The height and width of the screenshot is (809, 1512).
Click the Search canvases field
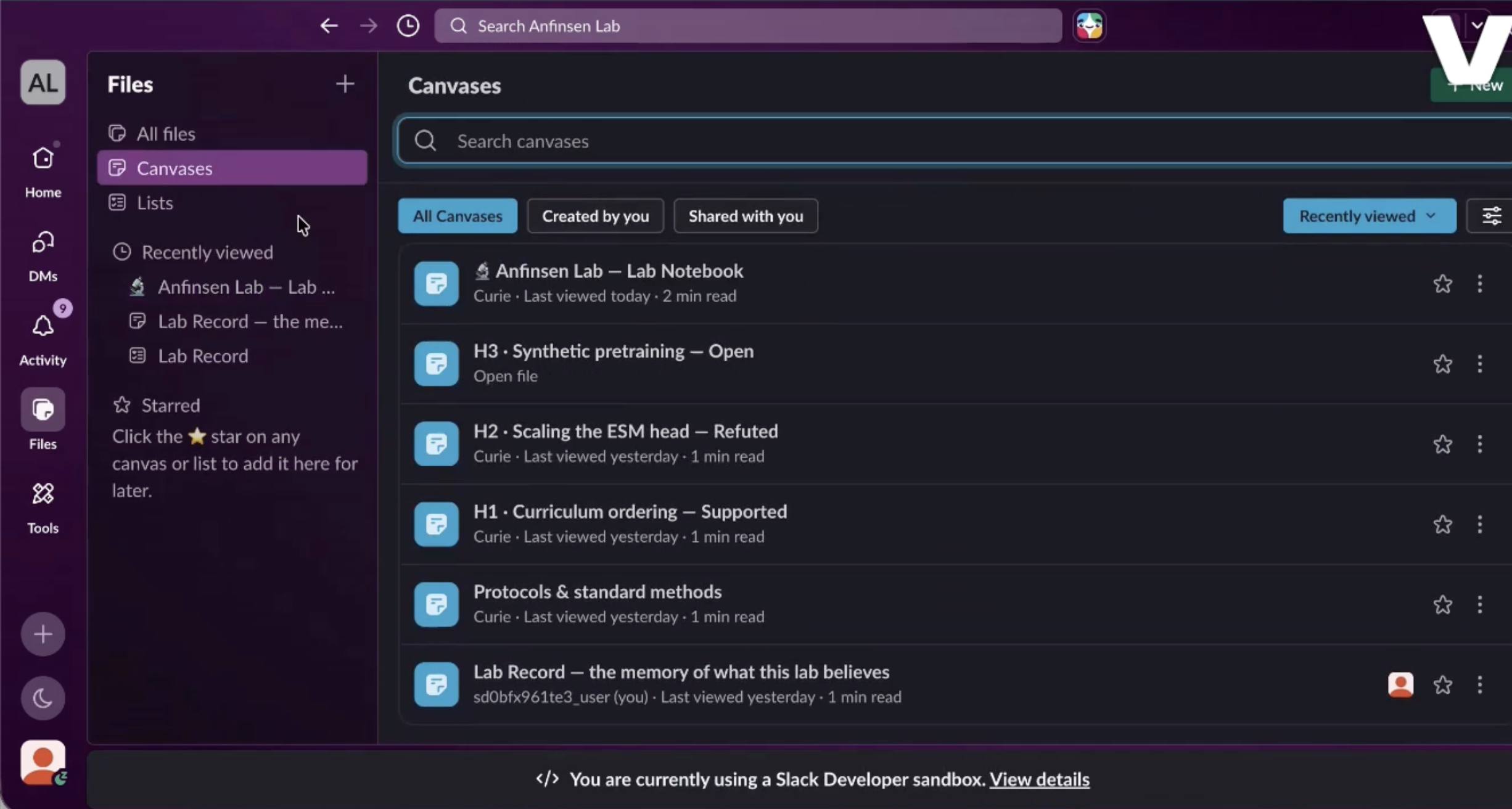(955, 141)
